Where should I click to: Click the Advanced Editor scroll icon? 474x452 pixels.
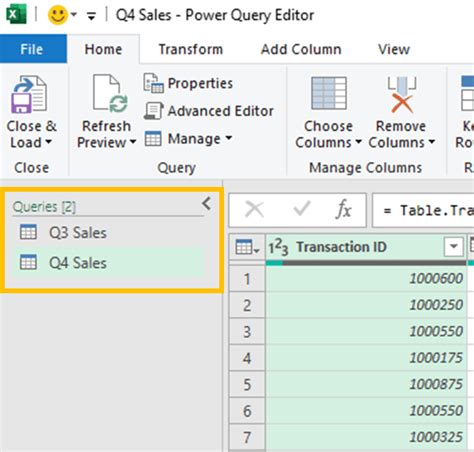[x=153, y=111]
